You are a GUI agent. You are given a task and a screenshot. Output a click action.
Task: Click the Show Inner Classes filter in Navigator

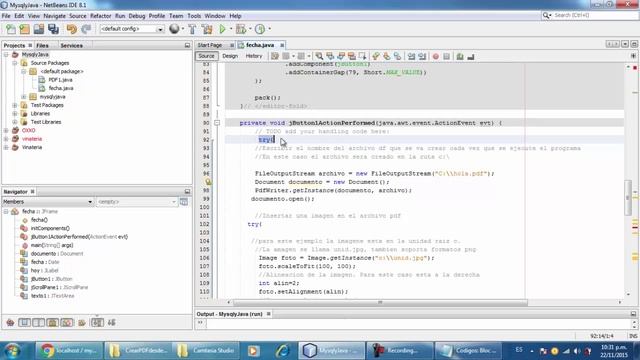point(67,322)
